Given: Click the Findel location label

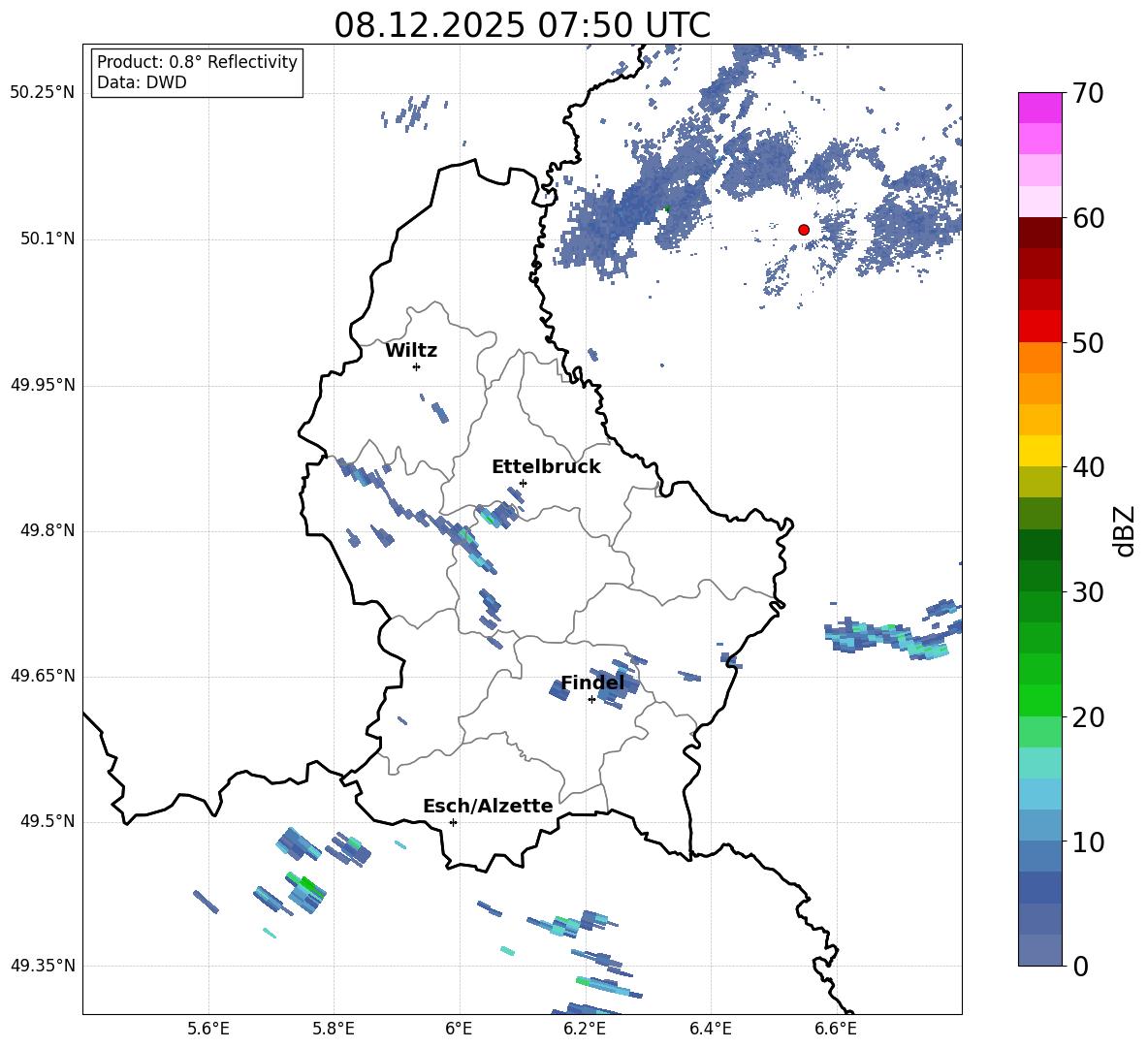Looking at the screenshot, I should click(x=593, y=683).
